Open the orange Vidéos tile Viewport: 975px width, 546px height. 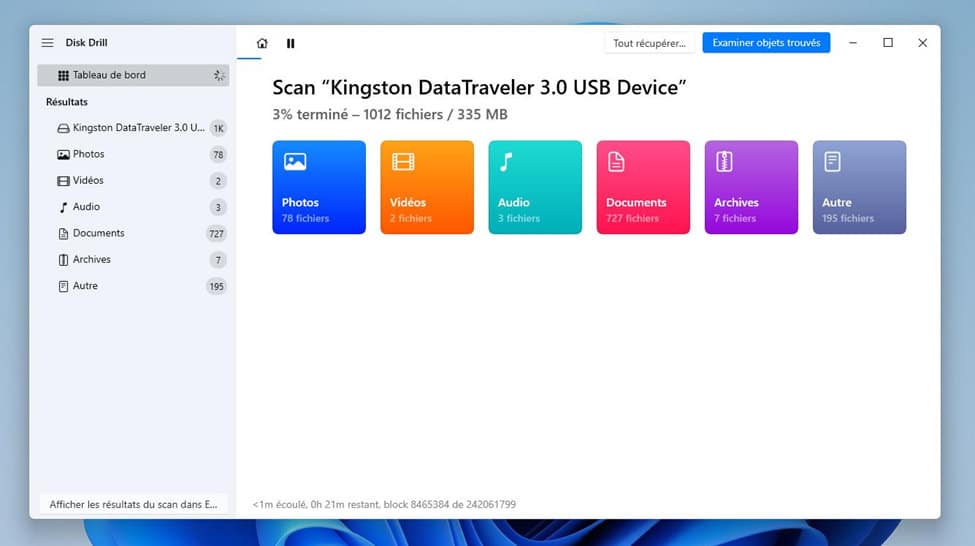[427, 187]
